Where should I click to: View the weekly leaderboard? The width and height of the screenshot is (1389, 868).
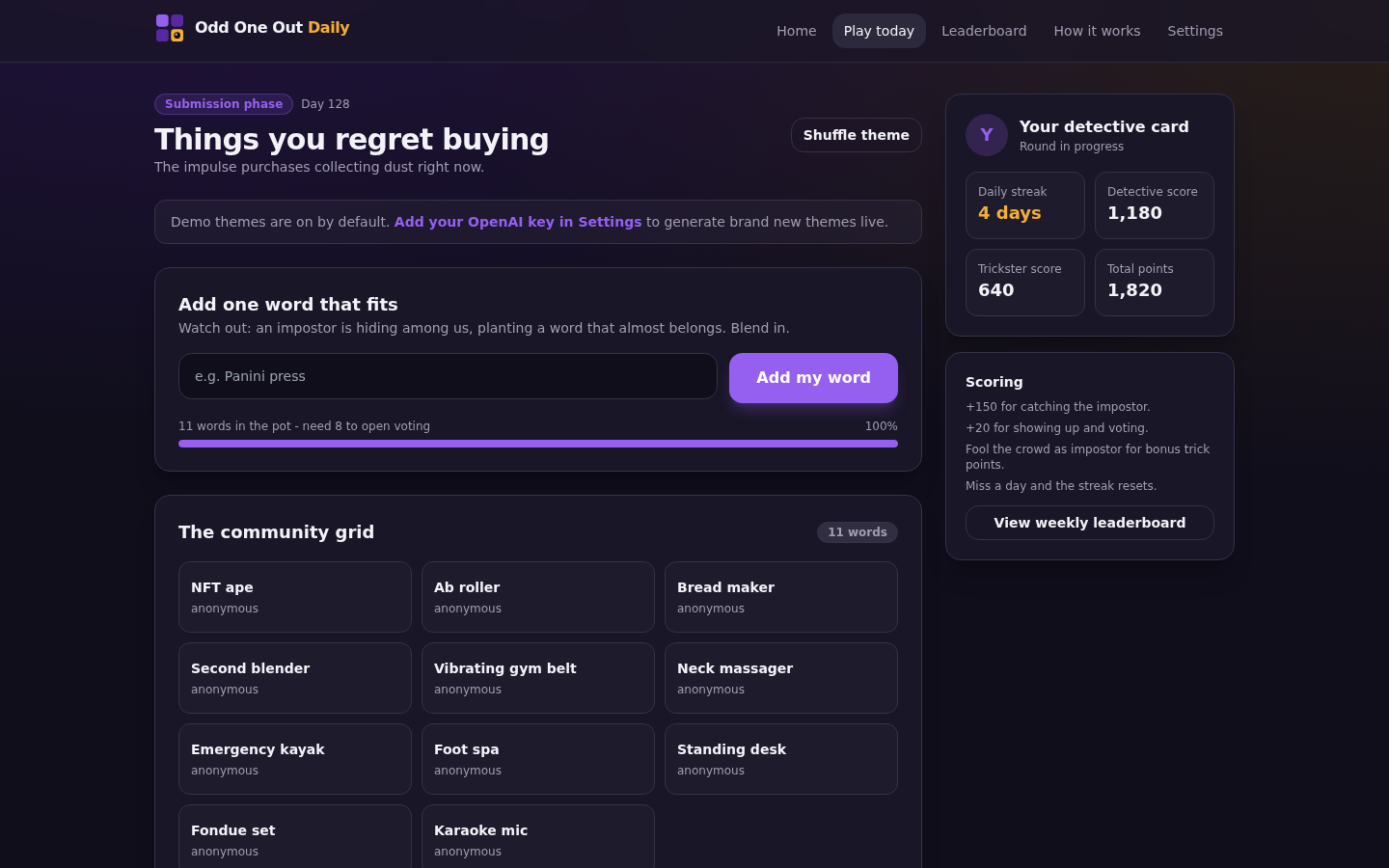(x=1090, y=523)
